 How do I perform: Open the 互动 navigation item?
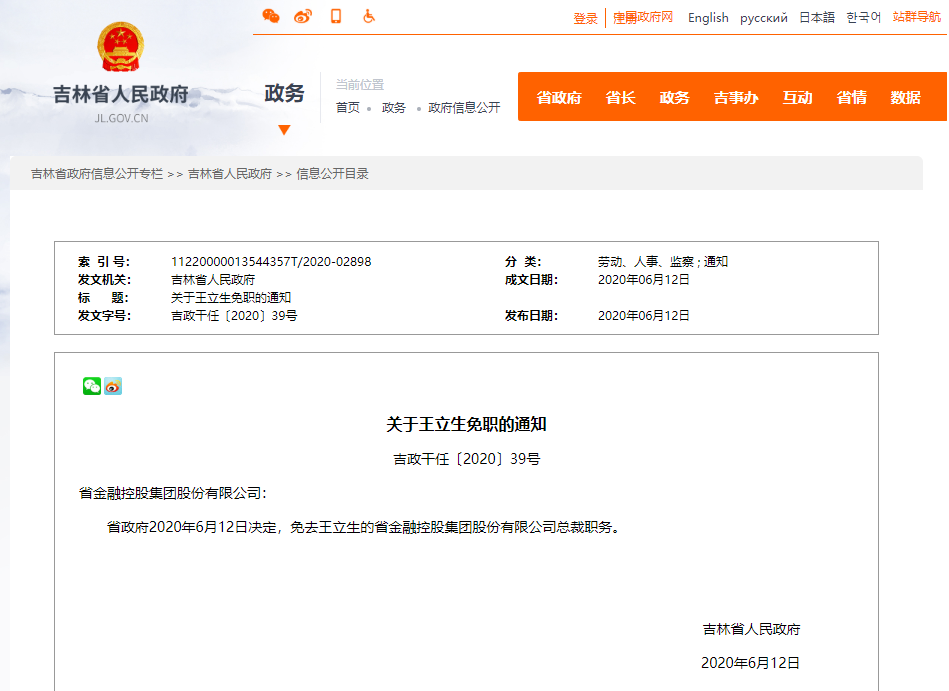pos(797,97)
